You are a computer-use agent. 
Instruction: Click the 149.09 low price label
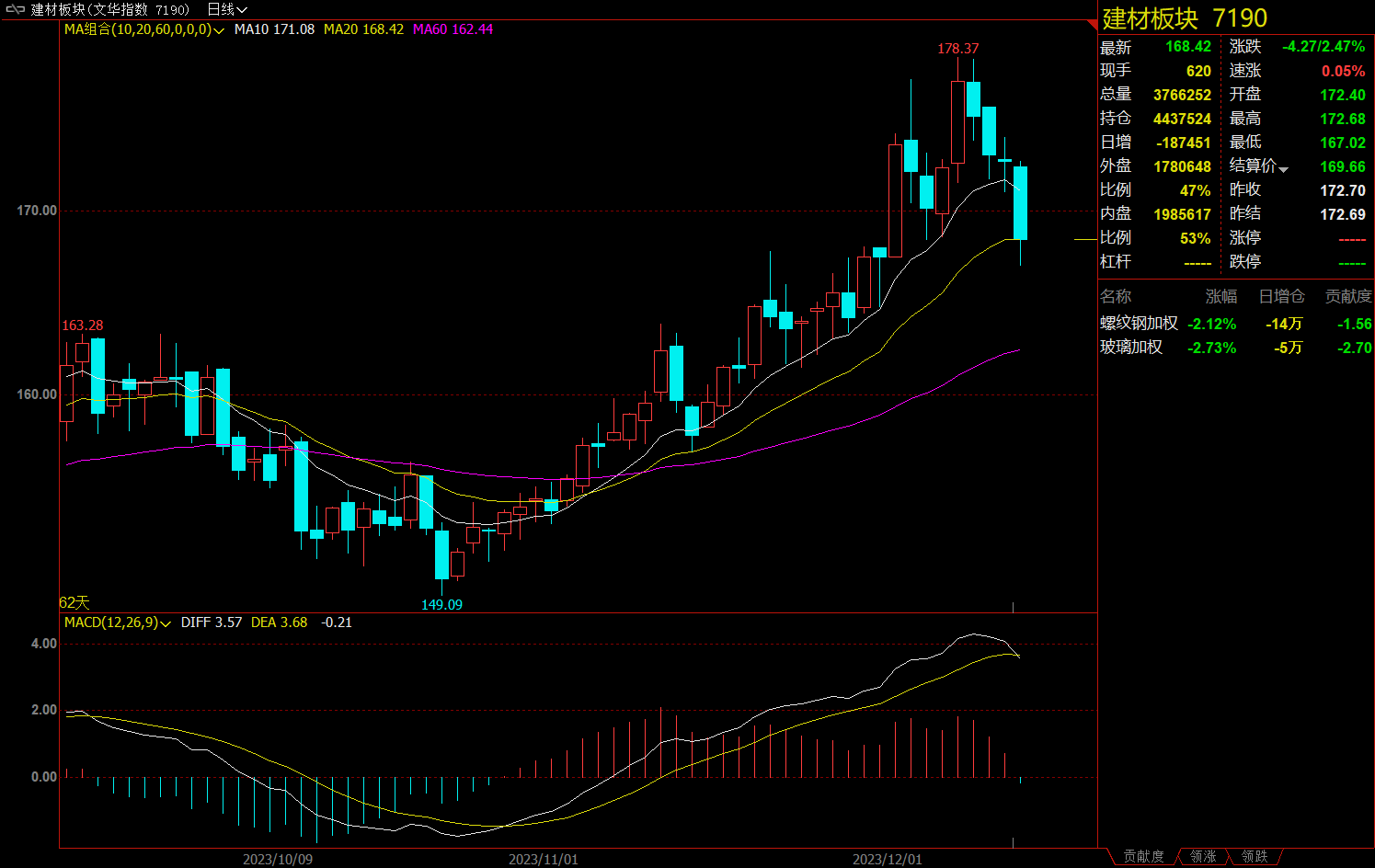(x=441, y=605)
